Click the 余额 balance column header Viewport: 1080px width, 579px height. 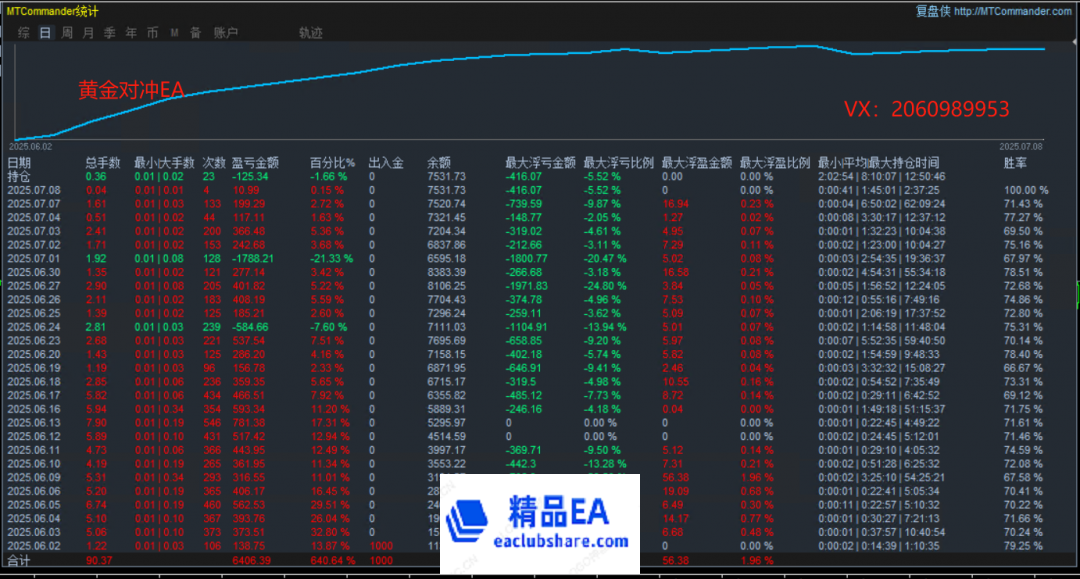coord(439,163)
